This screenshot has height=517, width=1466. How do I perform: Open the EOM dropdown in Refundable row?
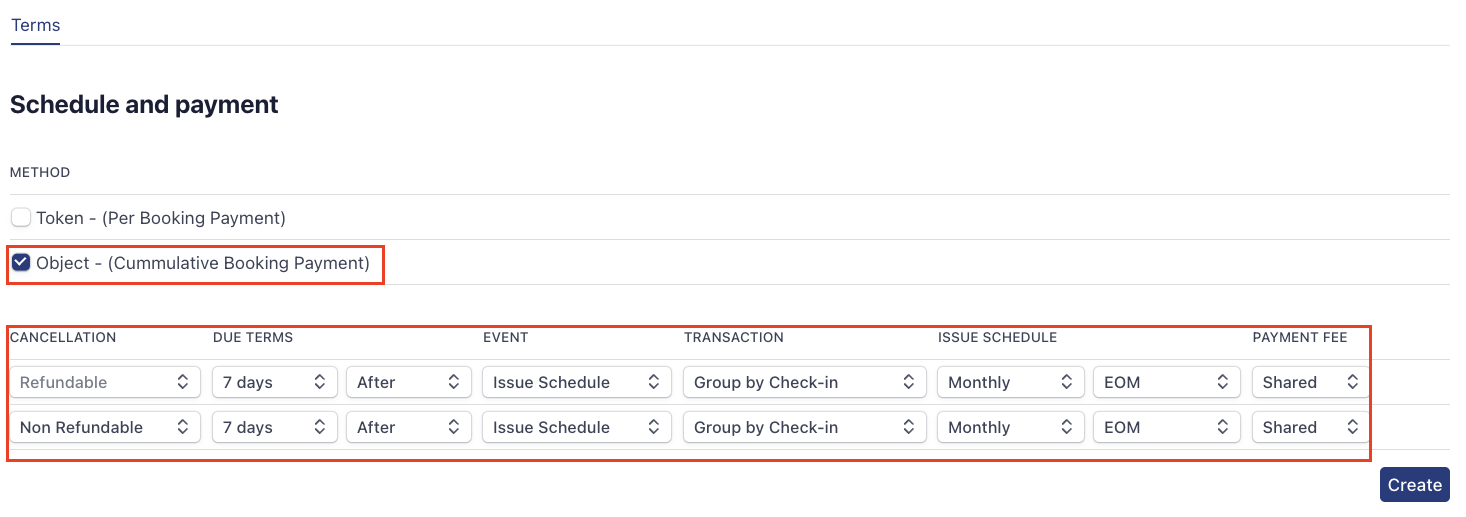tap(1166, 382)
